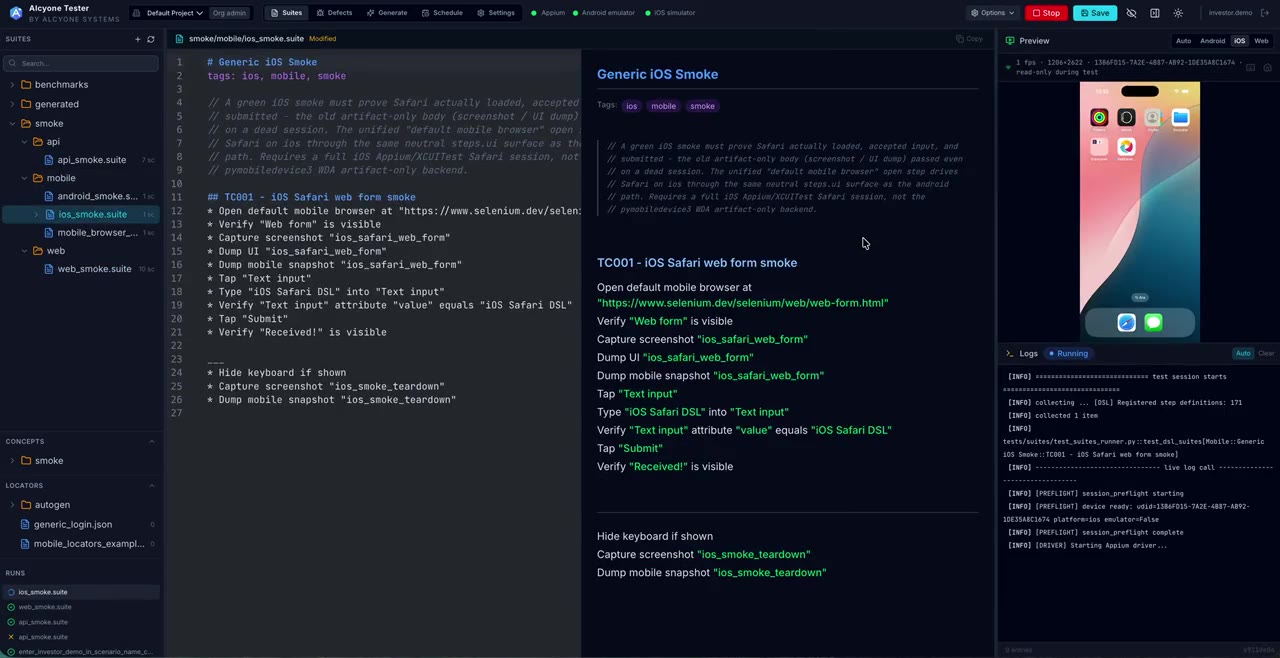Image resolution: width=1280 pixels, height=658 pixels.
Task: Copy the suite content
Action: pyautogui.click(x=969, y=39)
